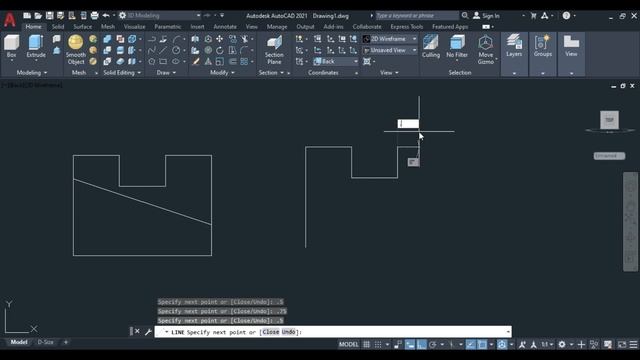
Task: Click the Move Gizmo icon
Action: tap(485, 49)
